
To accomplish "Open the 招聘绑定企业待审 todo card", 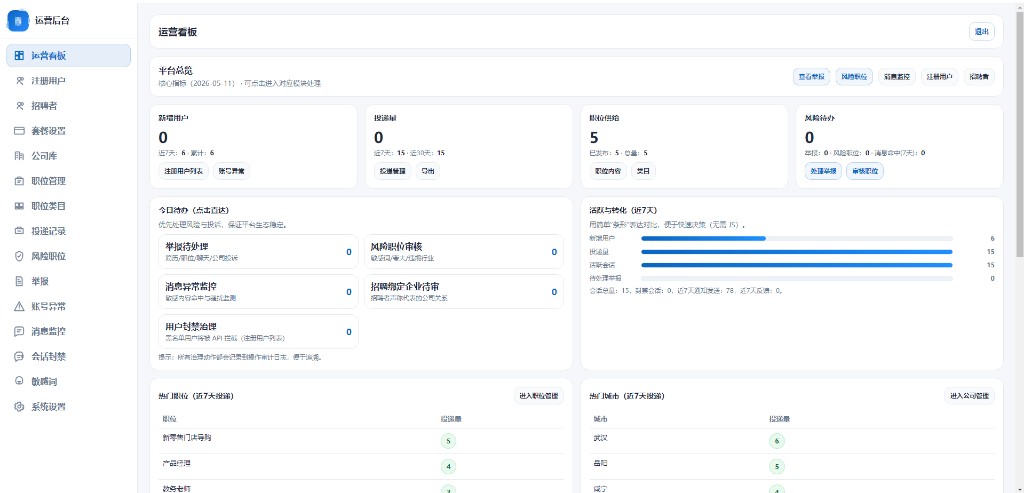I will pos(463,292).
